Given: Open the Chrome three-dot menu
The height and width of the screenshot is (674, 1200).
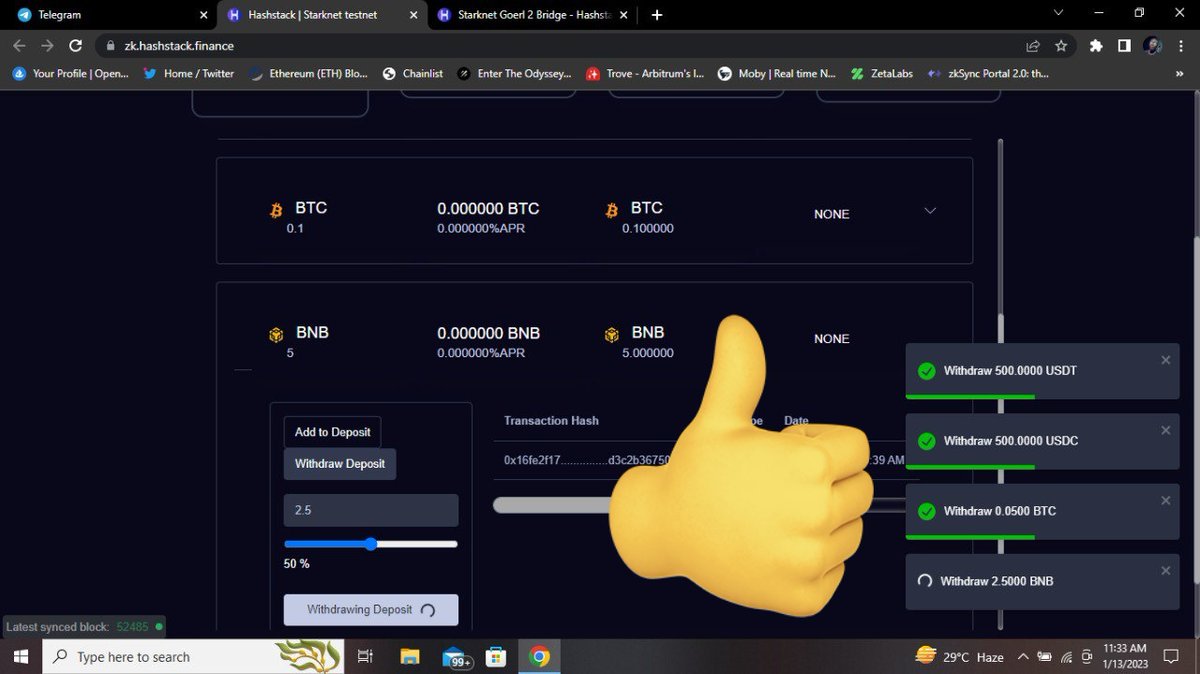Looking at the screenshot, I should pos(1181,46).
